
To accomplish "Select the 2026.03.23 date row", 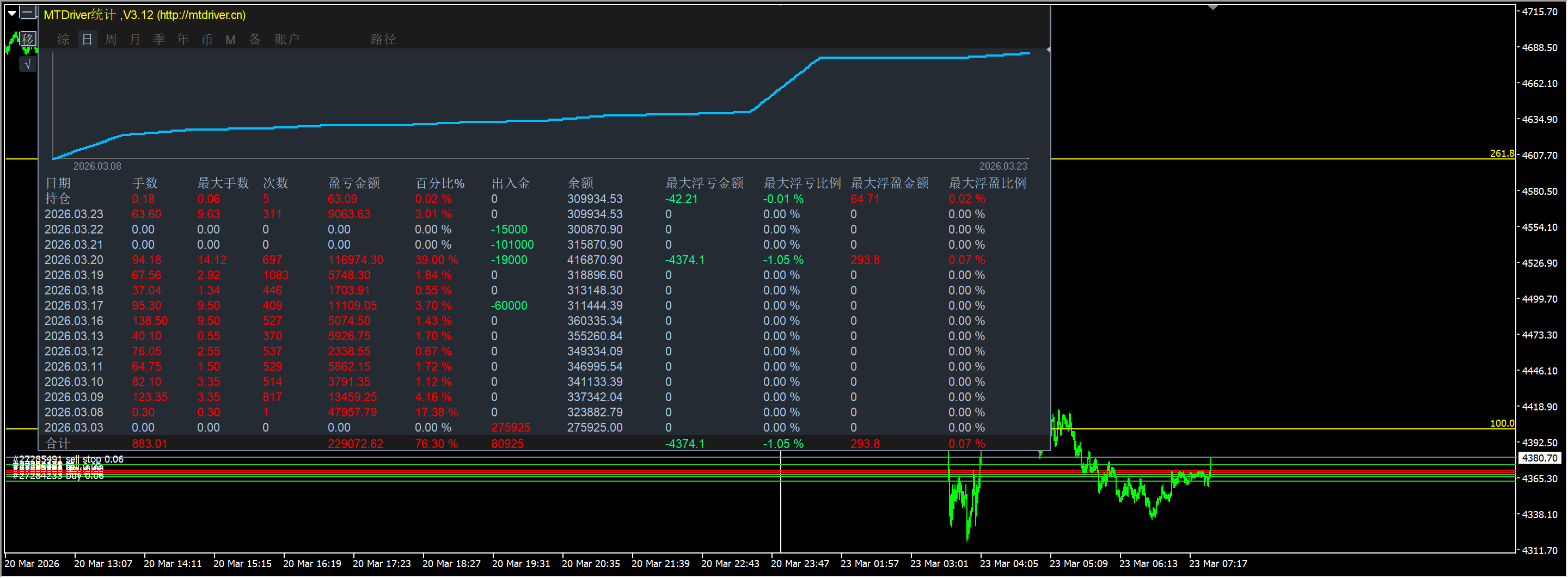I will pos(73,214).
